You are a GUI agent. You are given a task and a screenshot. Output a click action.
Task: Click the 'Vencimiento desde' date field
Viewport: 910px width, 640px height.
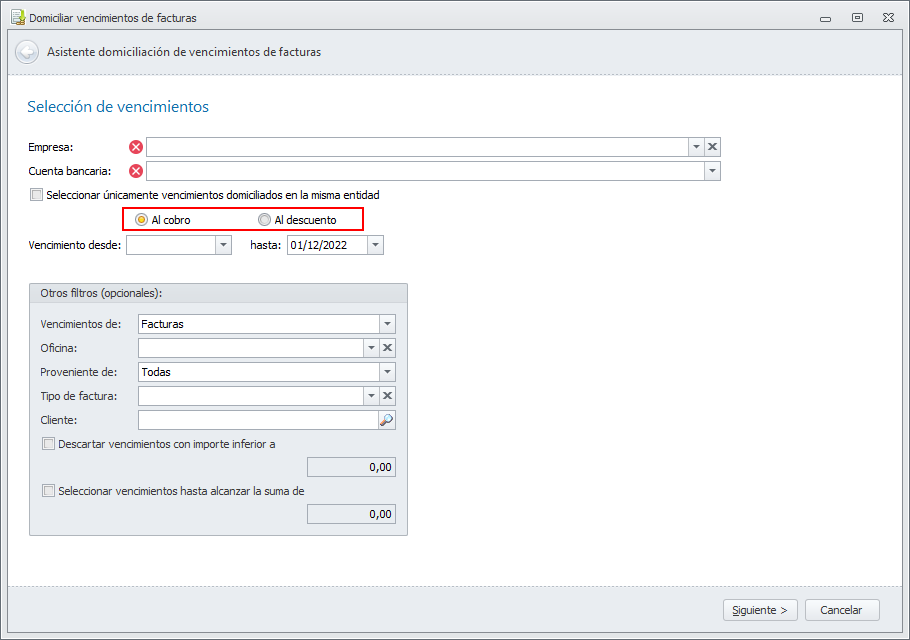tap(171, 245)
